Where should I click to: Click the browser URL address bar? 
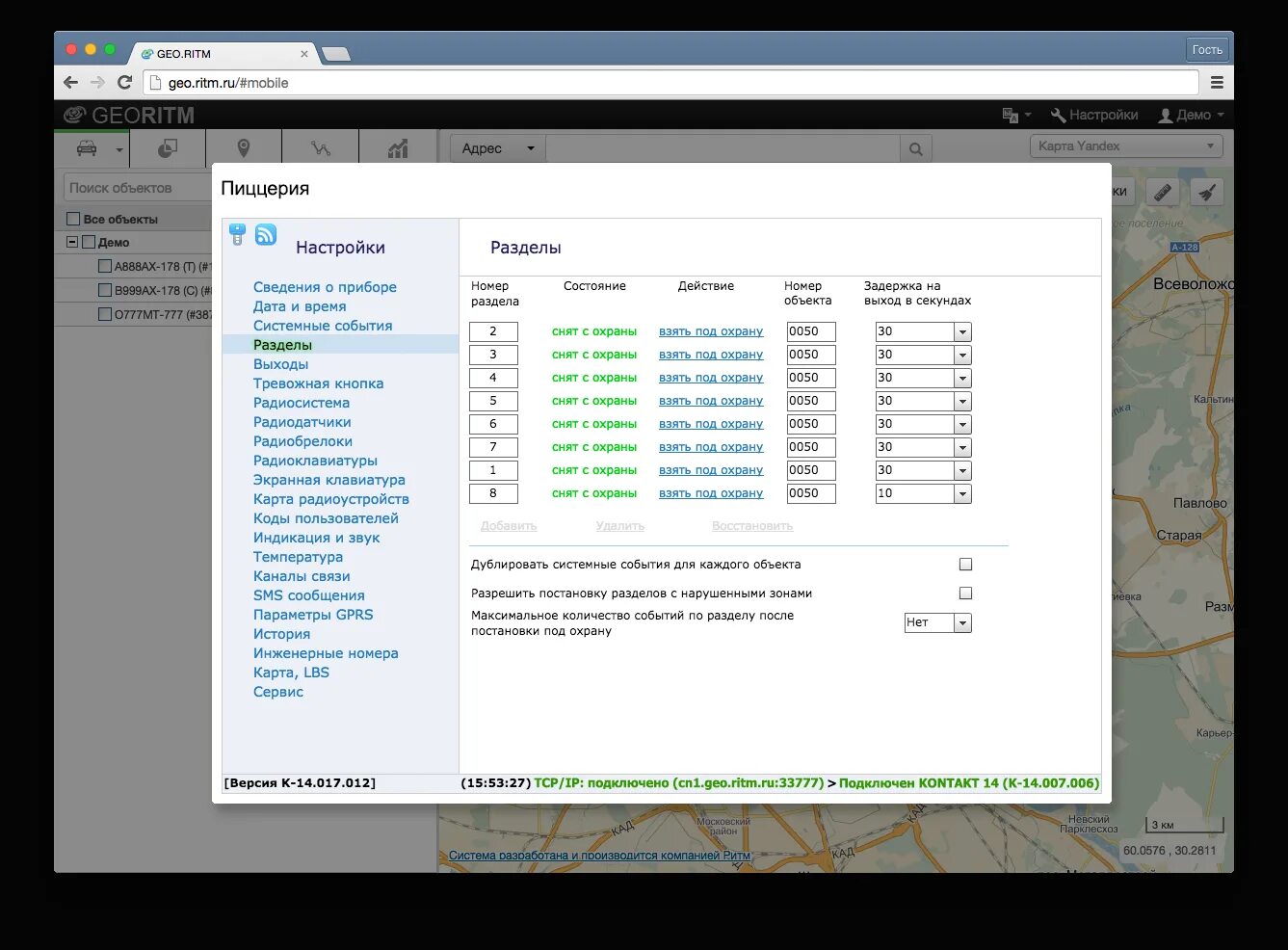671,83
